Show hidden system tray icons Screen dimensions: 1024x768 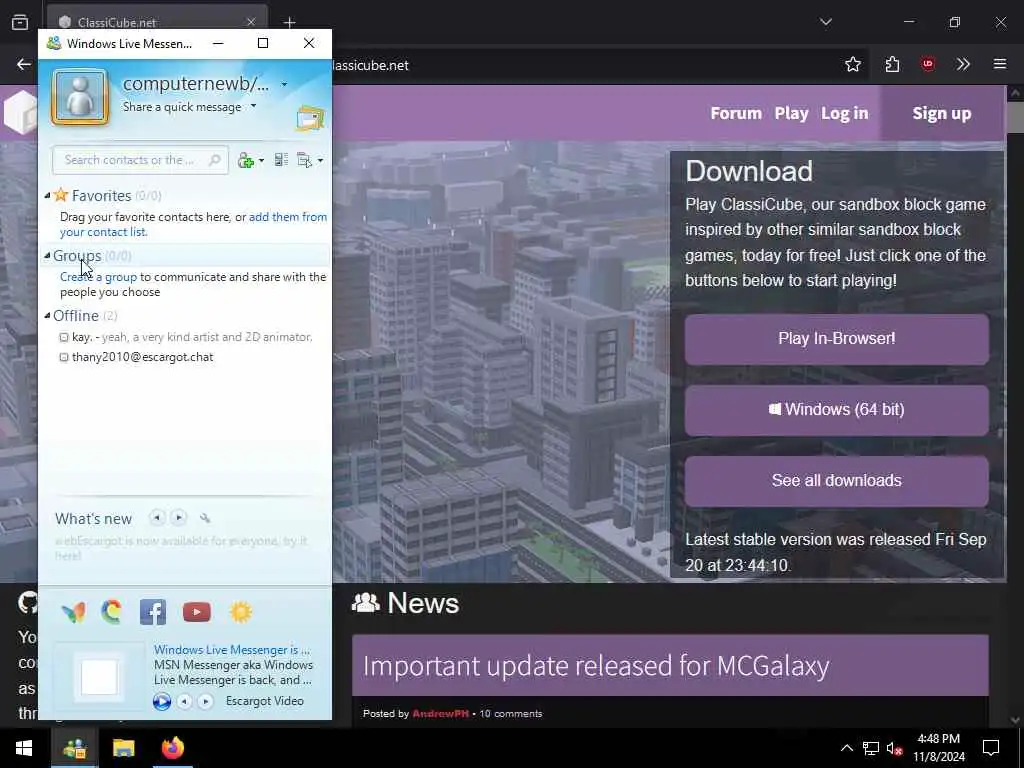(846, 748)
